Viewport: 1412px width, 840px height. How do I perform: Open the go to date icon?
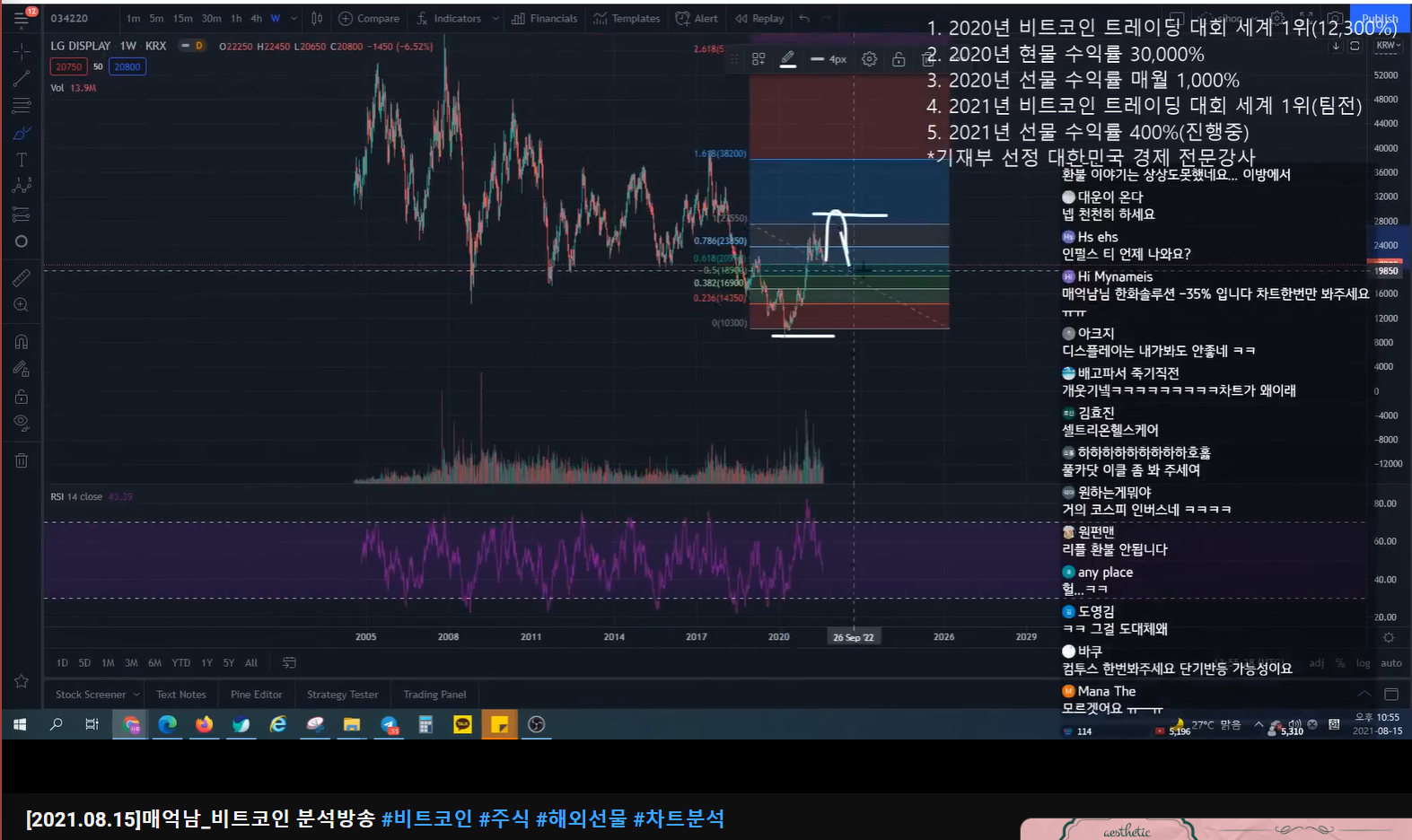pyautogui.click(x=289, y=663)
